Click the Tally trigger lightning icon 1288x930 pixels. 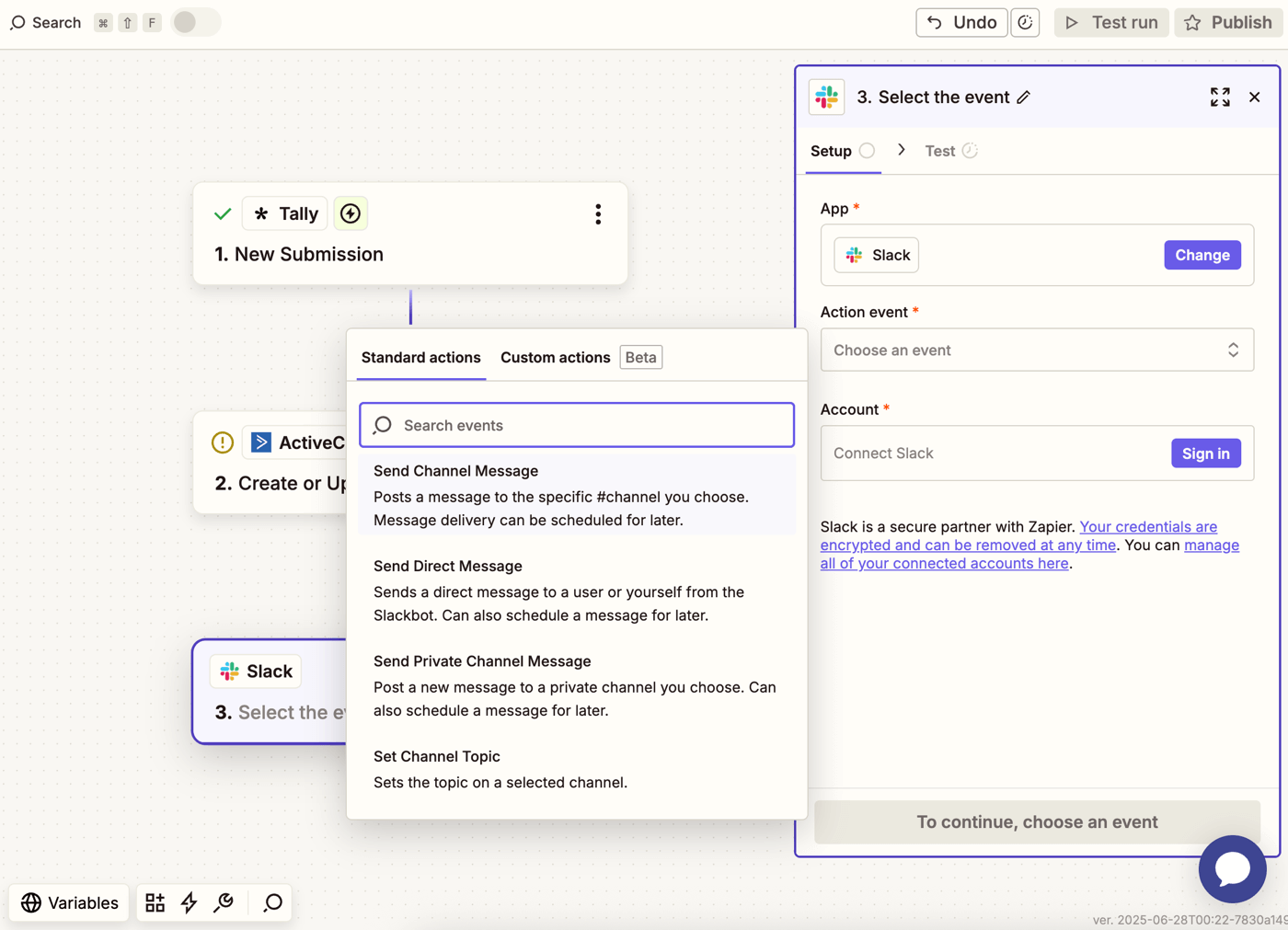[351, 213]
